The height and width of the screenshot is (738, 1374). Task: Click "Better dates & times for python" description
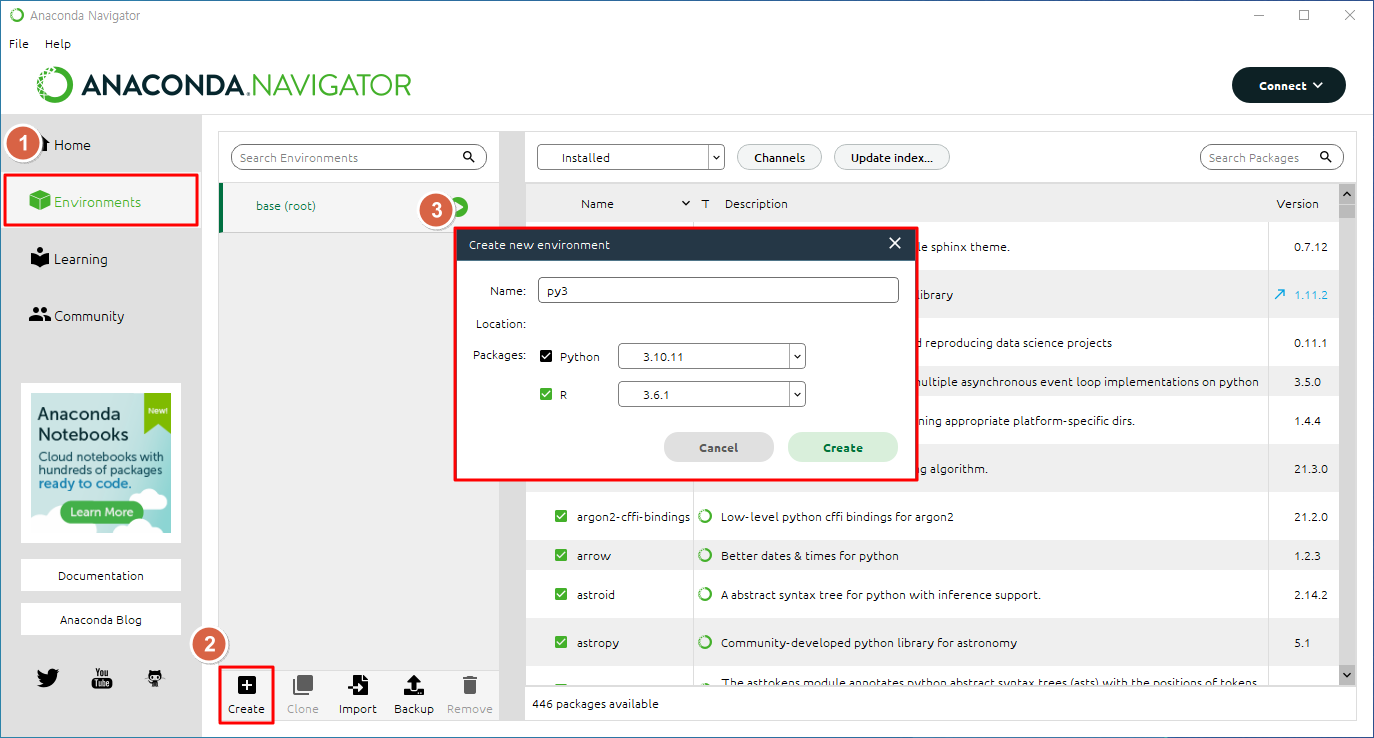[x=810, y=556]
